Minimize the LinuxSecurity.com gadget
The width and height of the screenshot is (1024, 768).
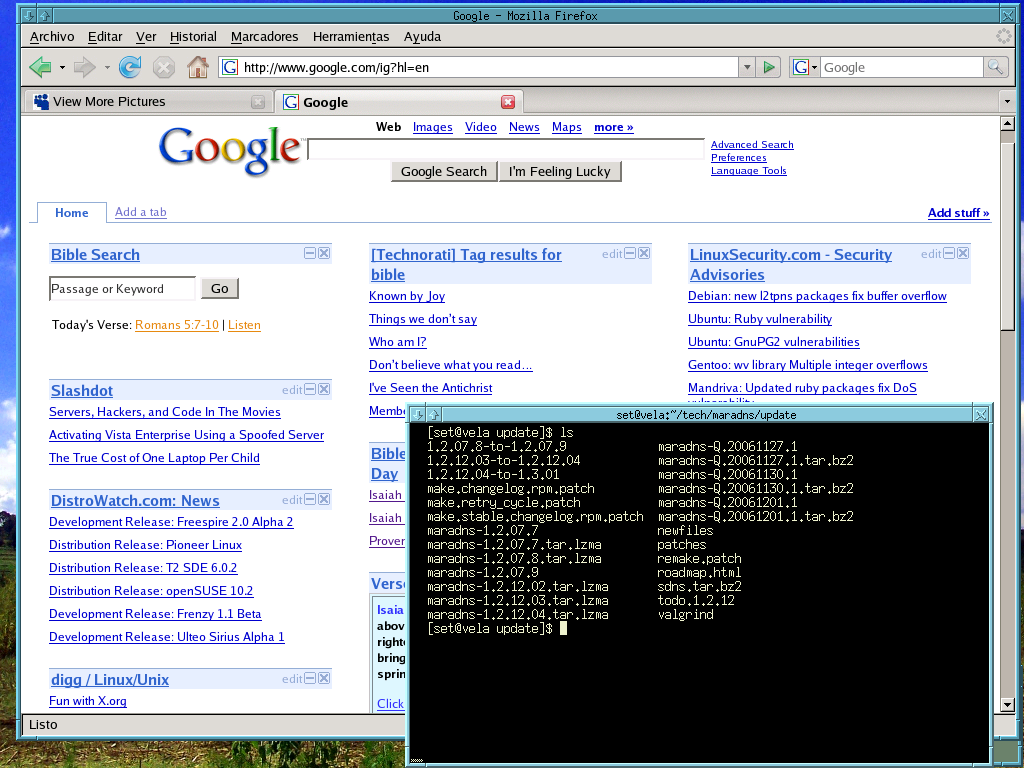click(x=950, y=253)
